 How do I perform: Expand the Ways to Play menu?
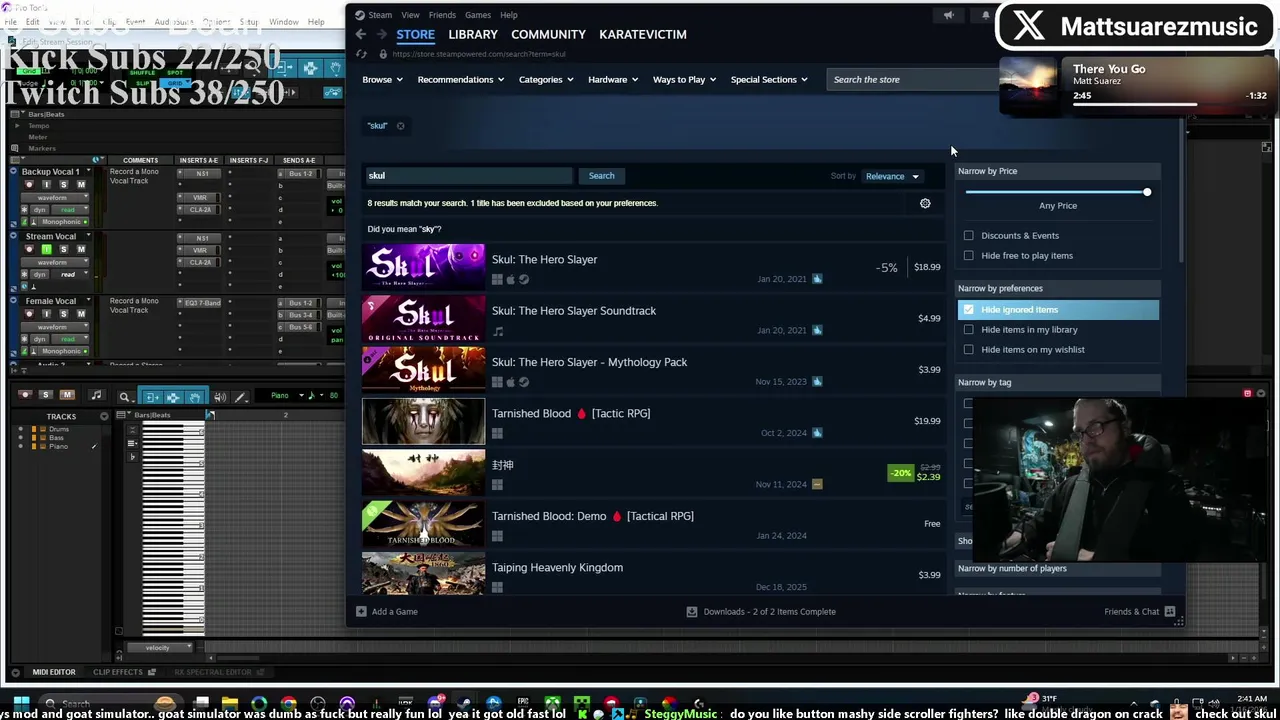[x=684, y=80]
